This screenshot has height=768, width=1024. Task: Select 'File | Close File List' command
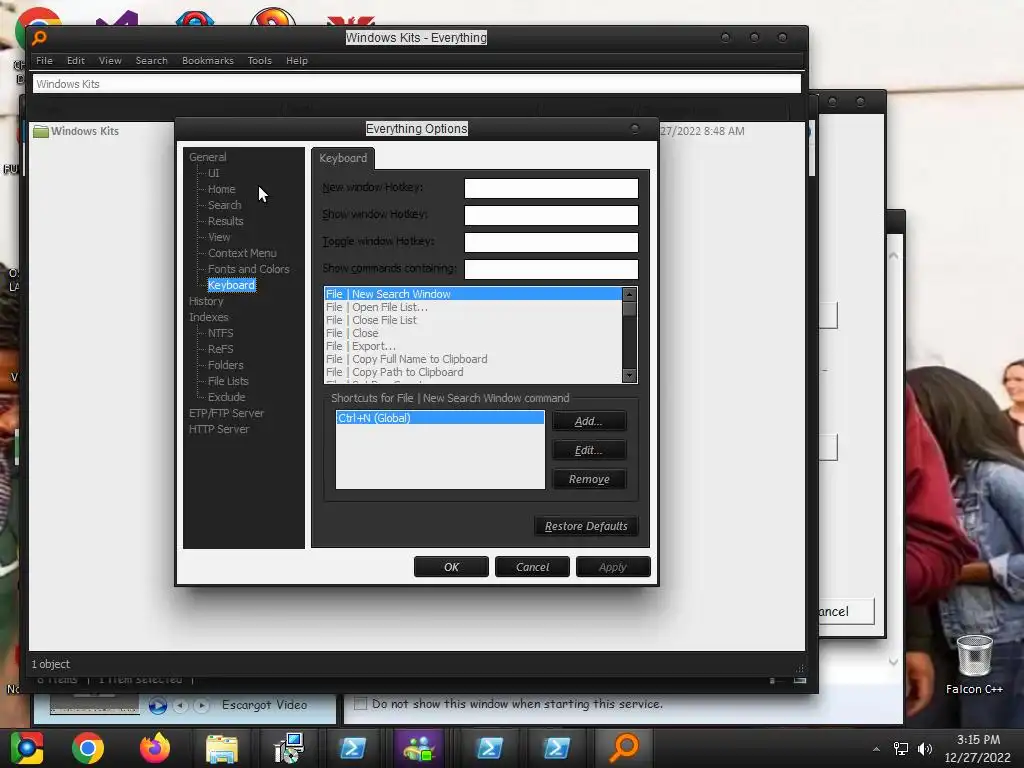click(473, 320)
